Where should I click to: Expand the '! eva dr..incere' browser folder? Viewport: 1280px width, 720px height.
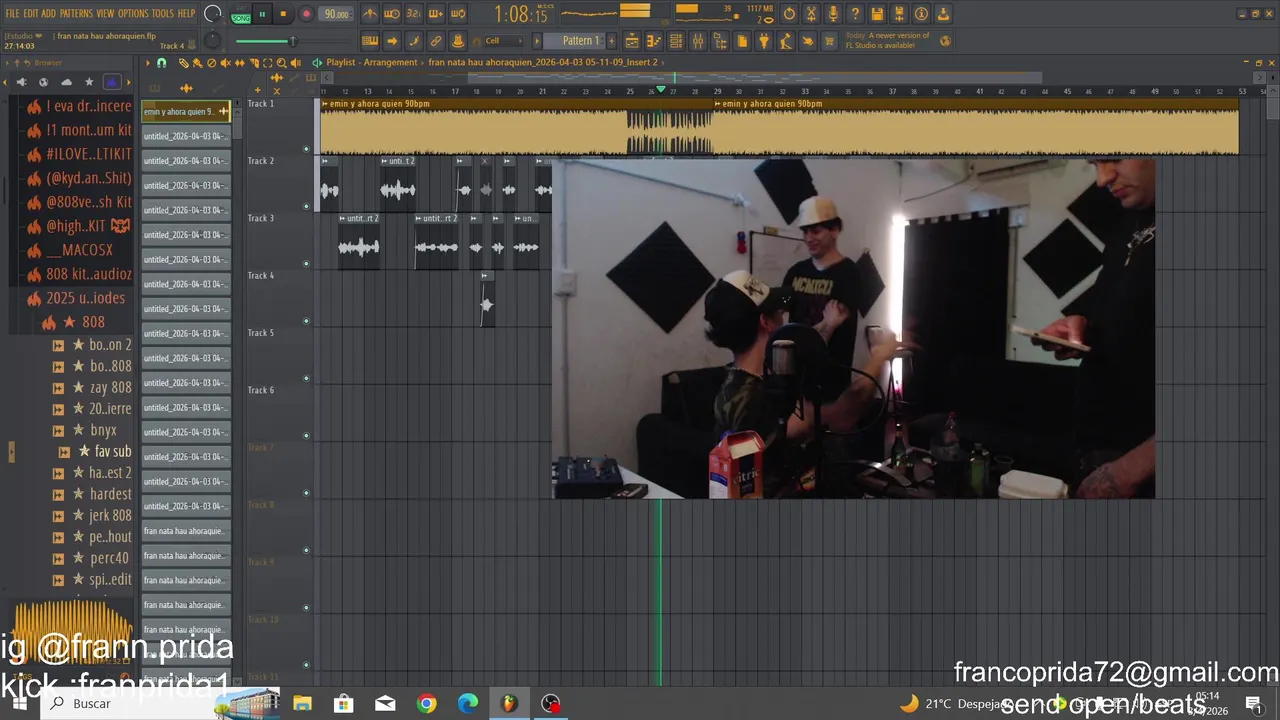click(80, 106)
